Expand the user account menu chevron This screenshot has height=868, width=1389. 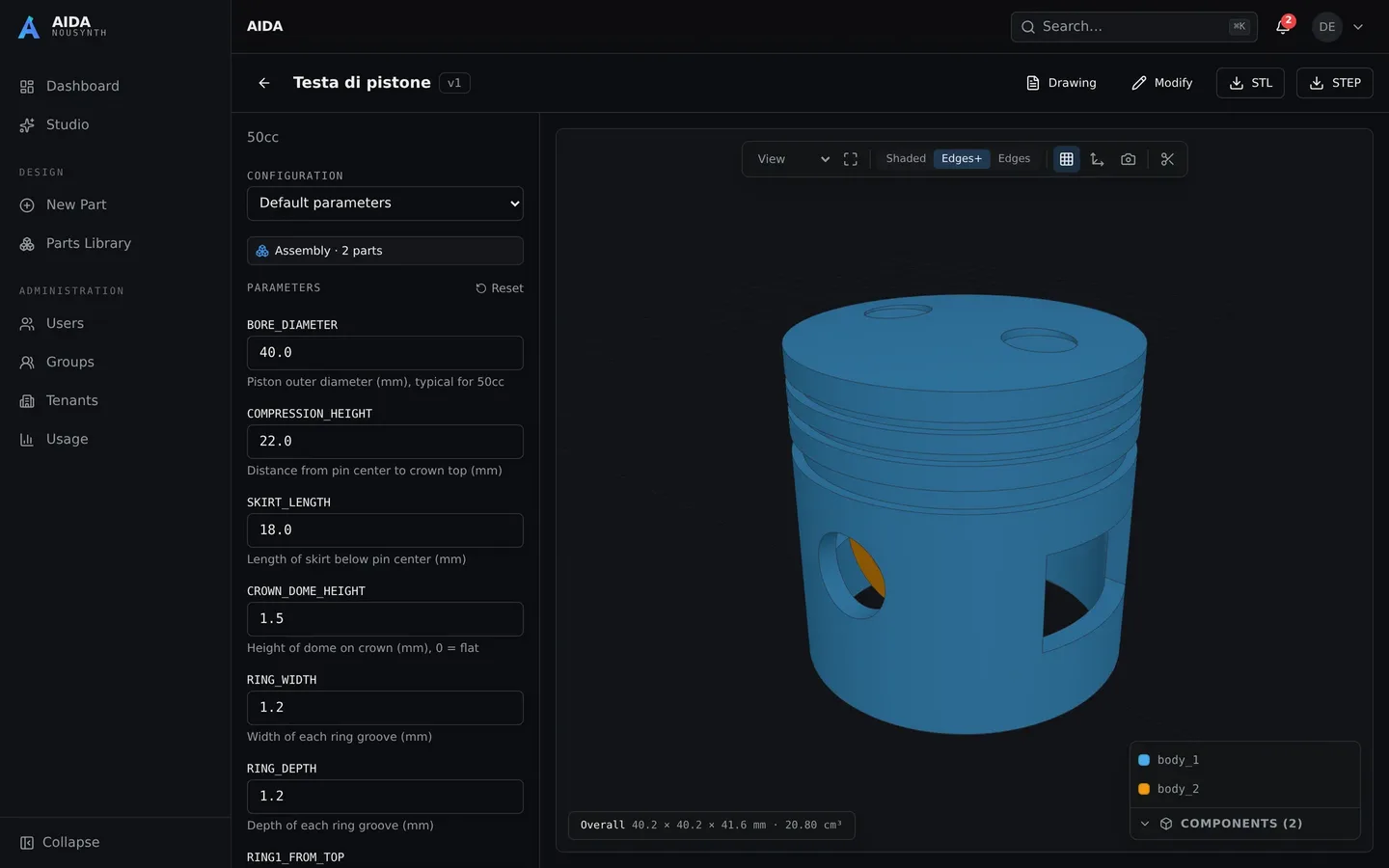click(1358, 27)
